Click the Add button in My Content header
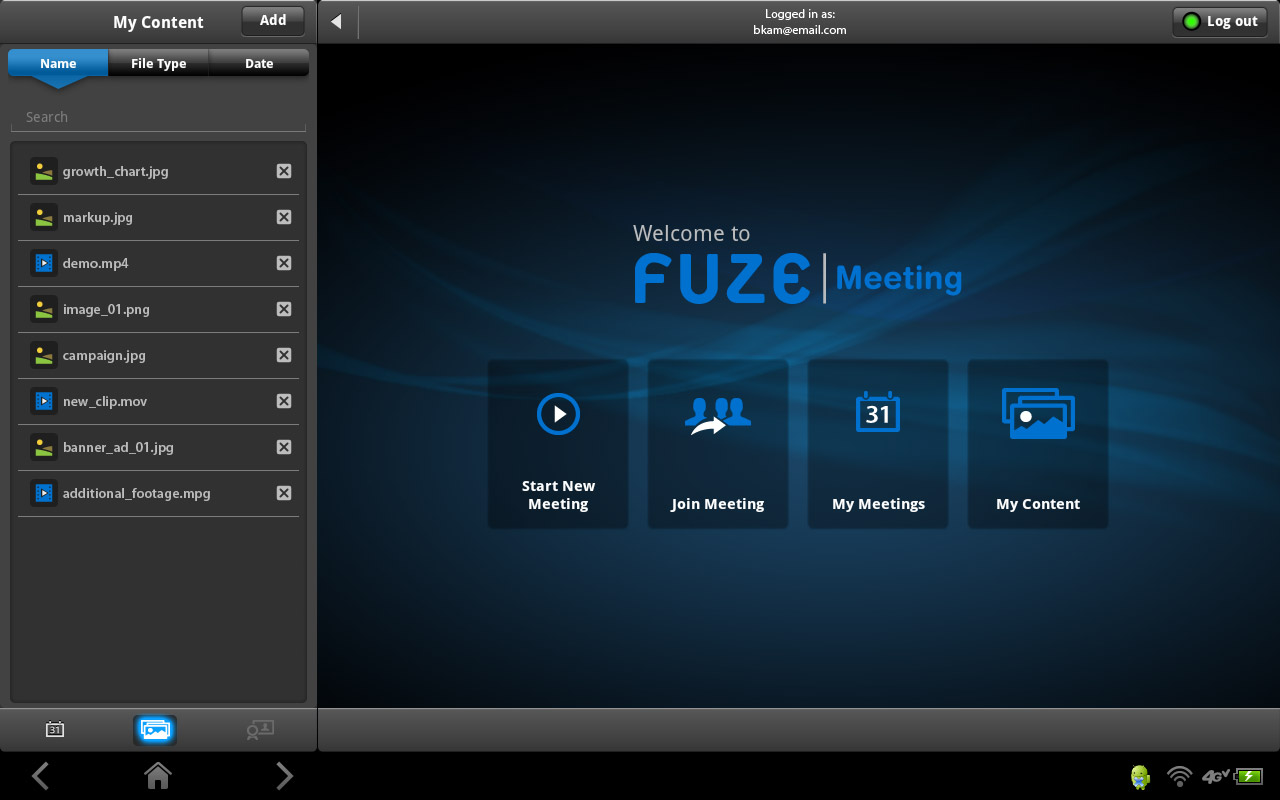 click(272, 20)
